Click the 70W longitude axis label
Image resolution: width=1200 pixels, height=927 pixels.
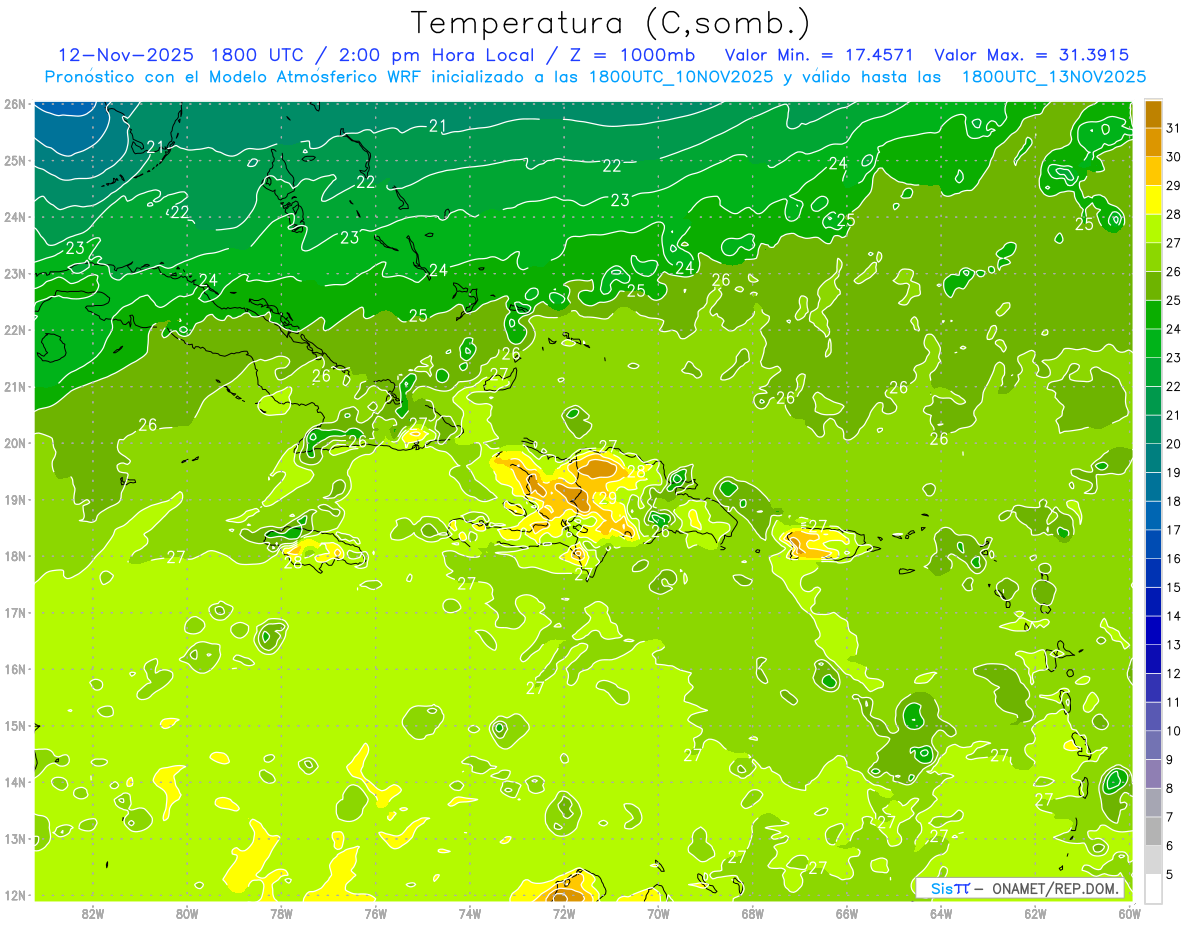click(658, 913)
